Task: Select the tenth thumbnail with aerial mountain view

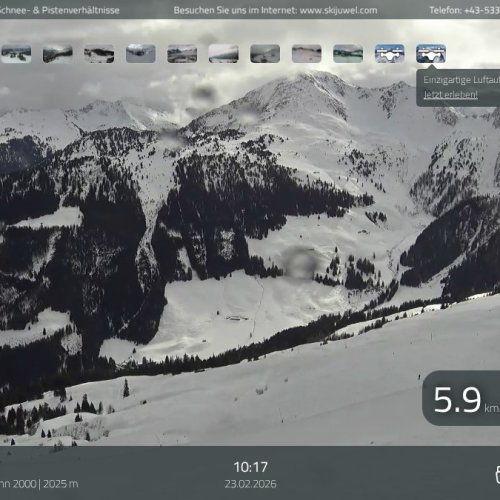Action: click(389, 54)
